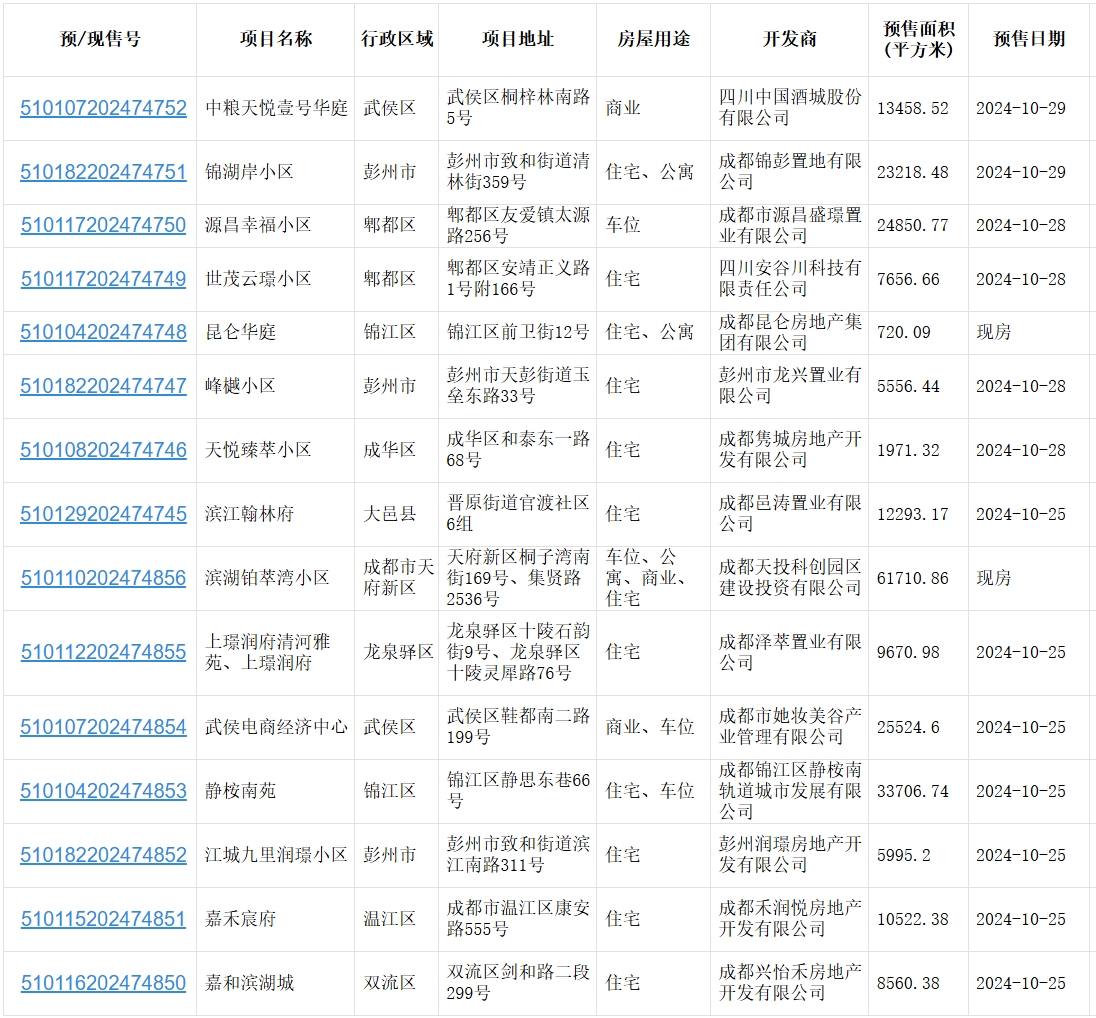This screenshot has width=1096, height=1018.
Task: Click presale number 510112202474855
Action: coord(103,652)
